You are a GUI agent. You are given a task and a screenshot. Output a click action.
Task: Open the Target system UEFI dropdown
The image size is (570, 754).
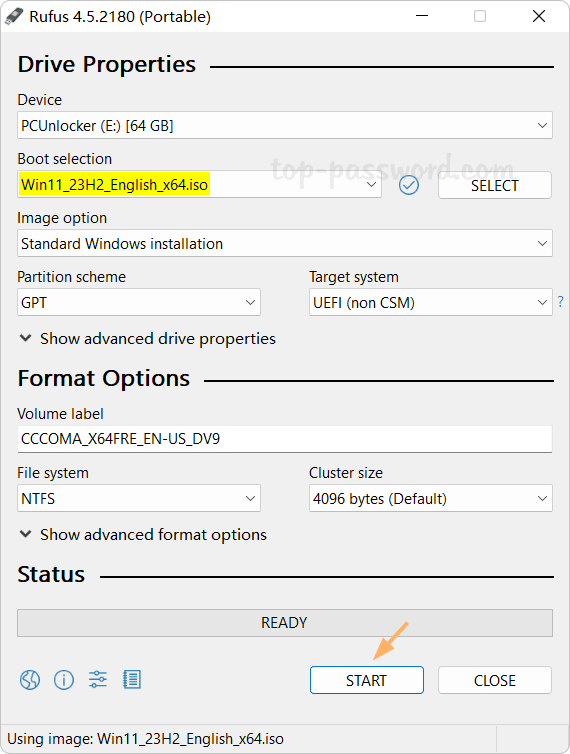coord(431,302)
